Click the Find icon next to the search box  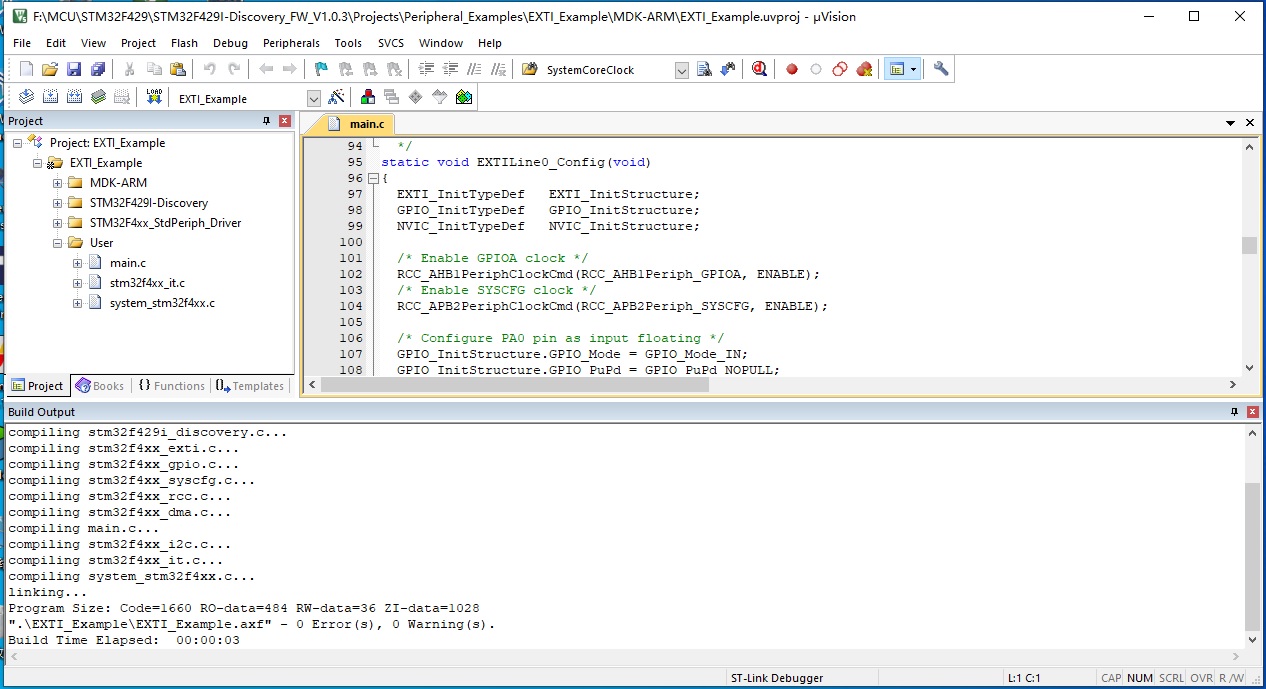point(704,69)
